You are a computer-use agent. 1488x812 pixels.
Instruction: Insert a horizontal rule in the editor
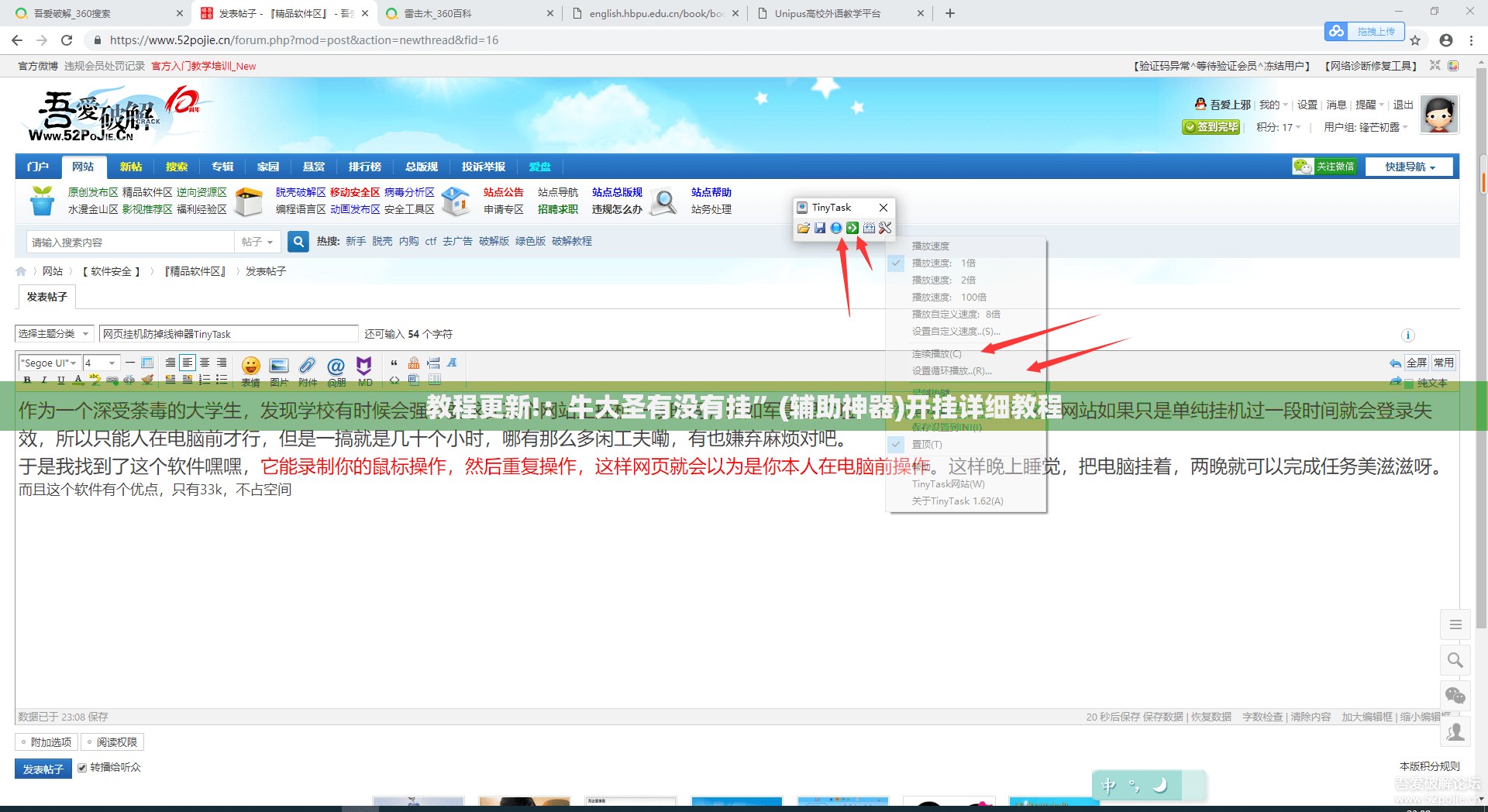[x=130, y=363]
